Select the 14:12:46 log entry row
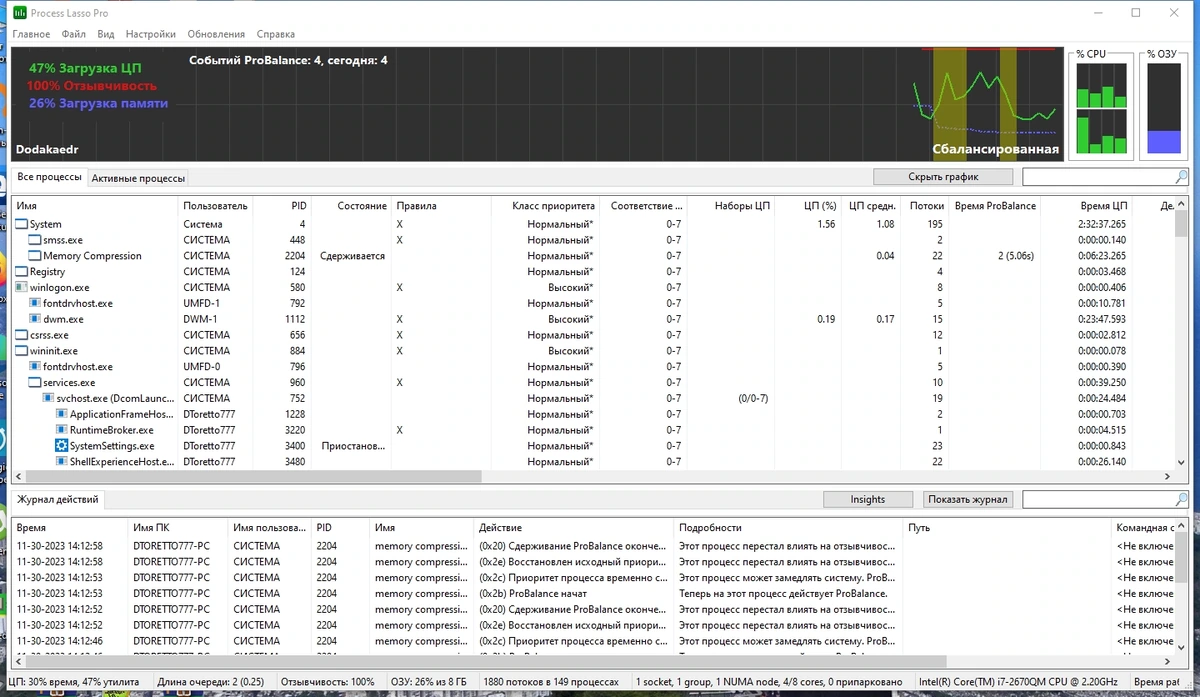This screenshot has height=697, width=1200. coord(593,641)
